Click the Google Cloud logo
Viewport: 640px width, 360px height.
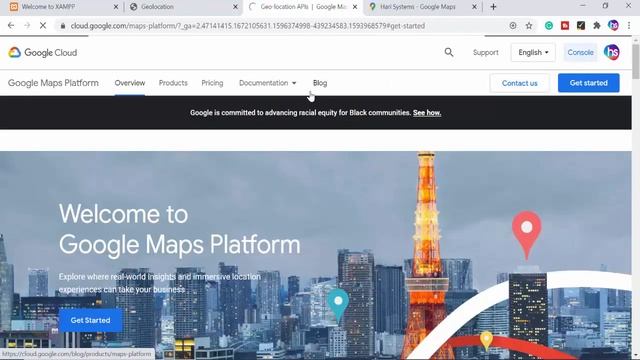pyautogui.click(x=43, y=53)
